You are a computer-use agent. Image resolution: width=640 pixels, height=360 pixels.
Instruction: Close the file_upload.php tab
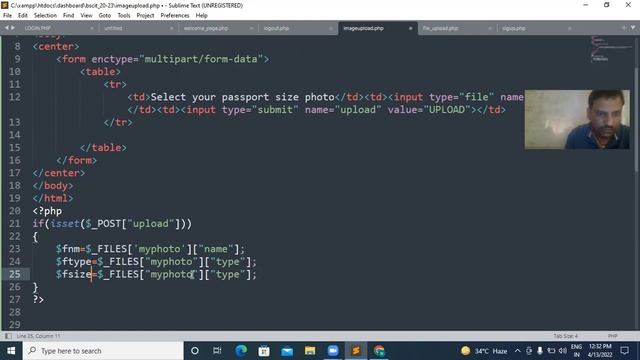pyautogui.click(x=490, y=29)
